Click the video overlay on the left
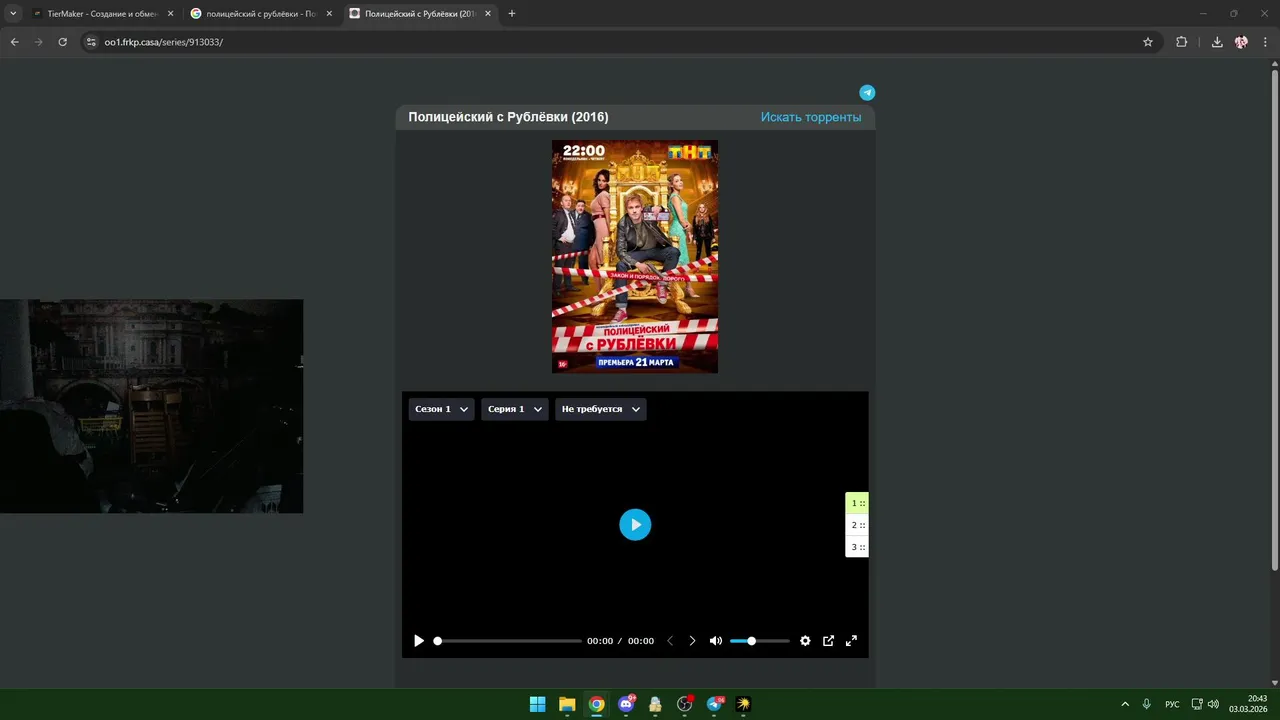The image size is (1280, 720). click(x=151, y=406)
